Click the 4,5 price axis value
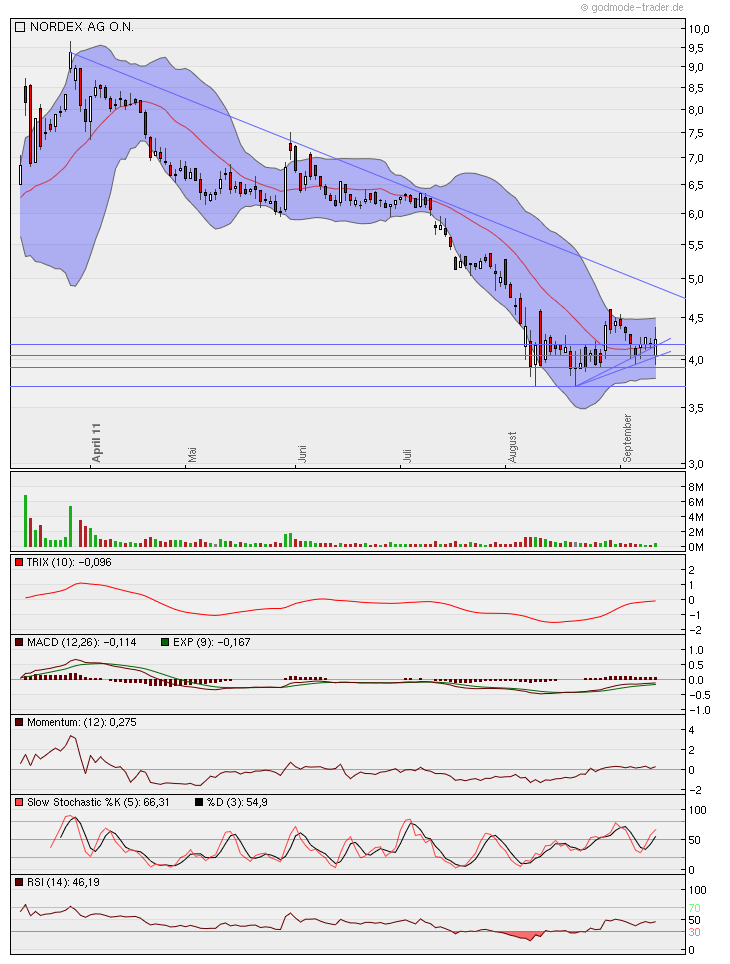Viewport: 730px width, 964px height. (696, 318)
